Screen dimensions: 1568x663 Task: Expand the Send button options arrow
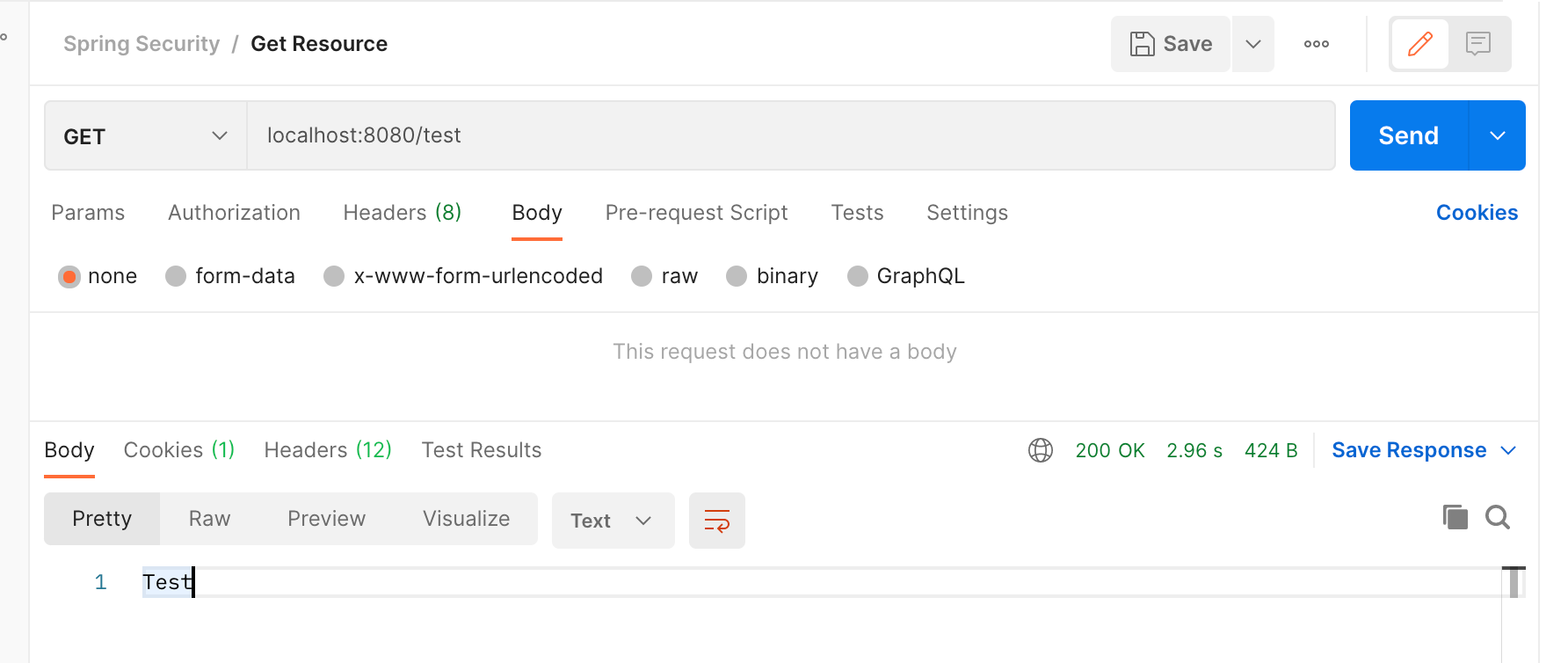click(1497, 135)
